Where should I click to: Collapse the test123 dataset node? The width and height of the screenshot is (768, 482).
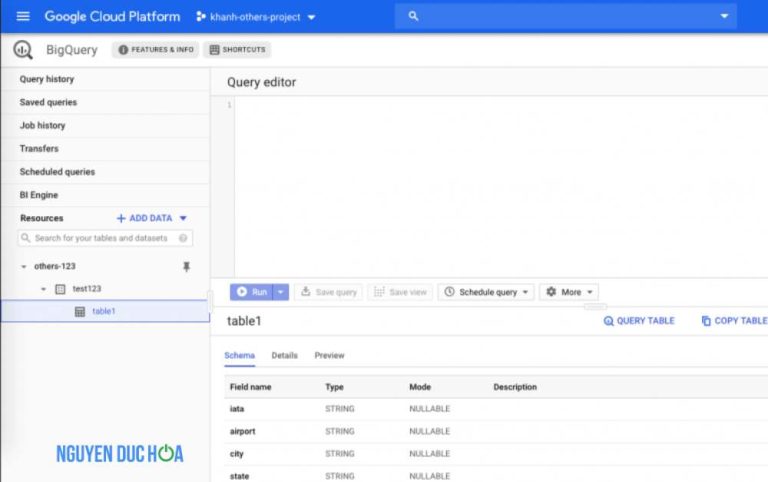point(43,289)
